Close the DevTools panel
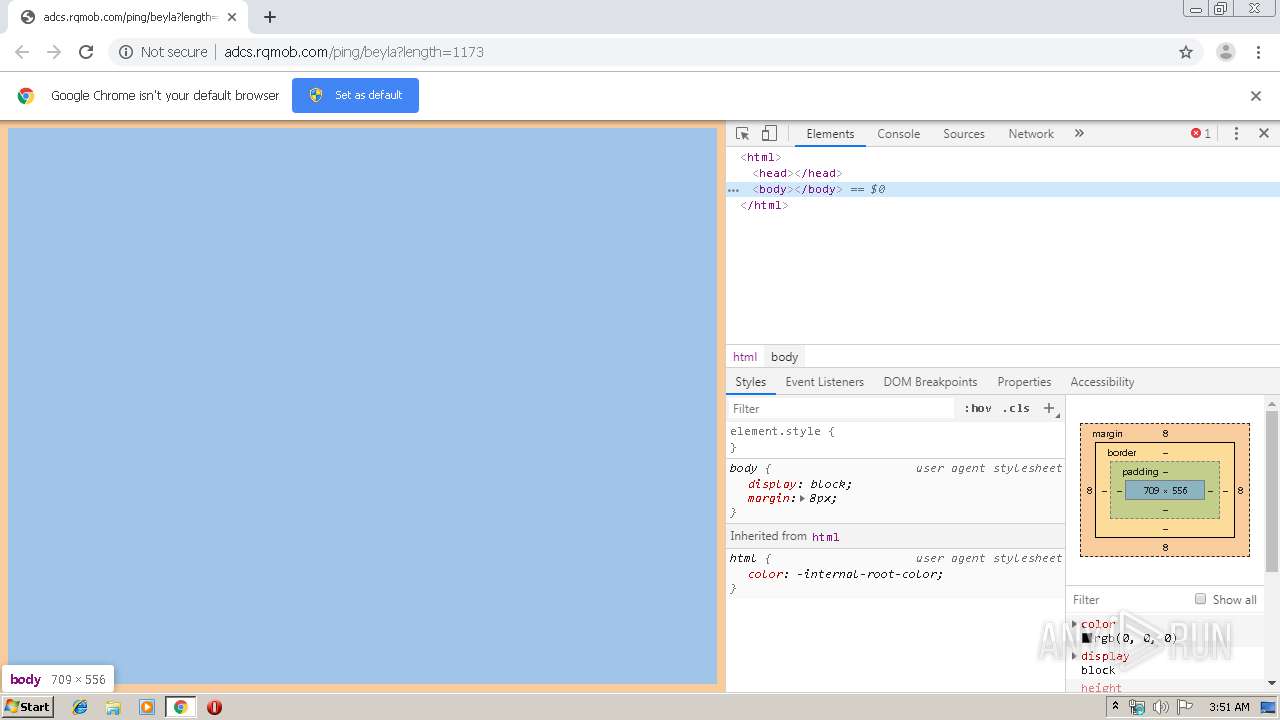 point(1263,133)
